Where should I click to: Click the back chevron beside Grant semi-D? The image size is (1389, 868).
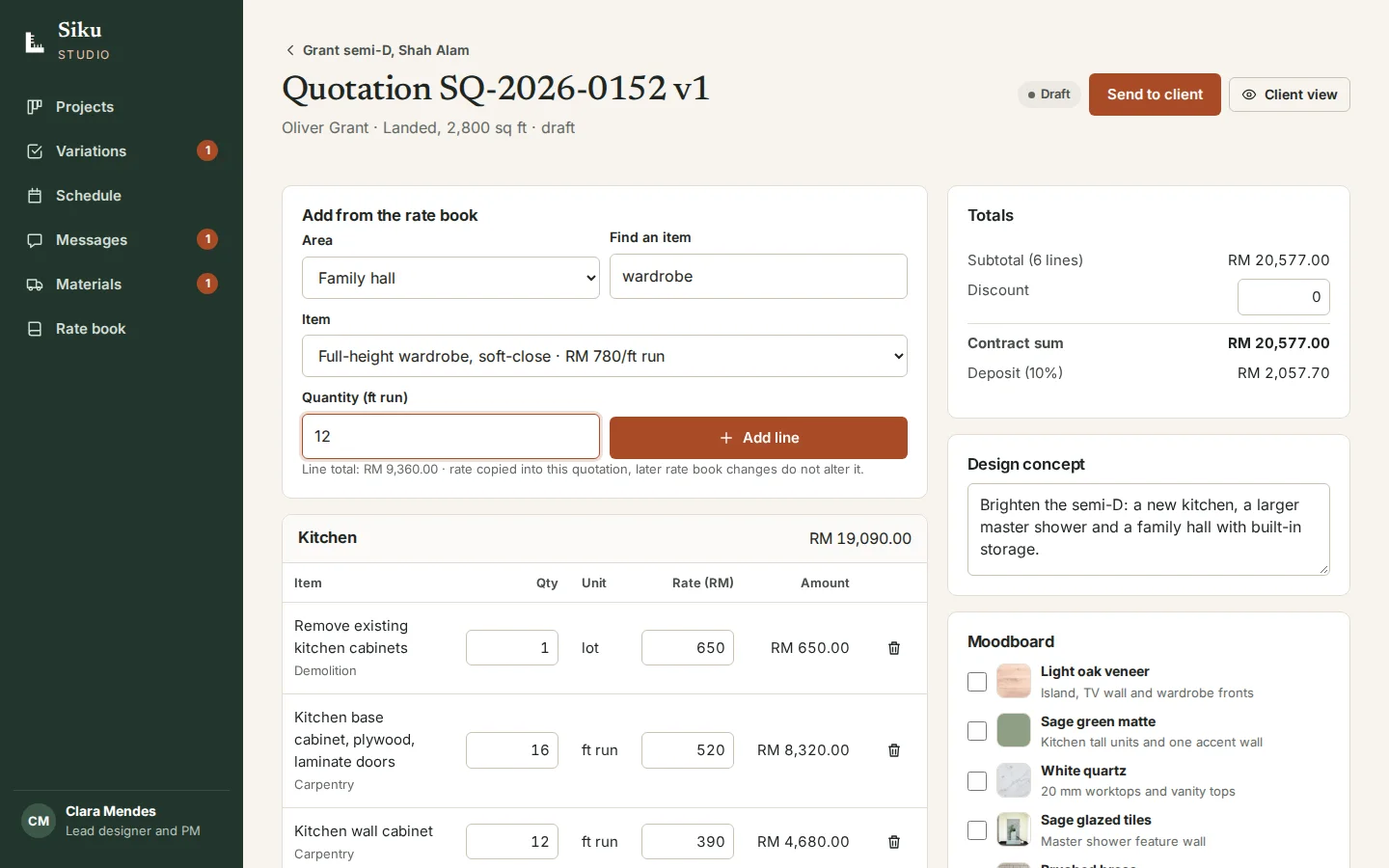289,50
